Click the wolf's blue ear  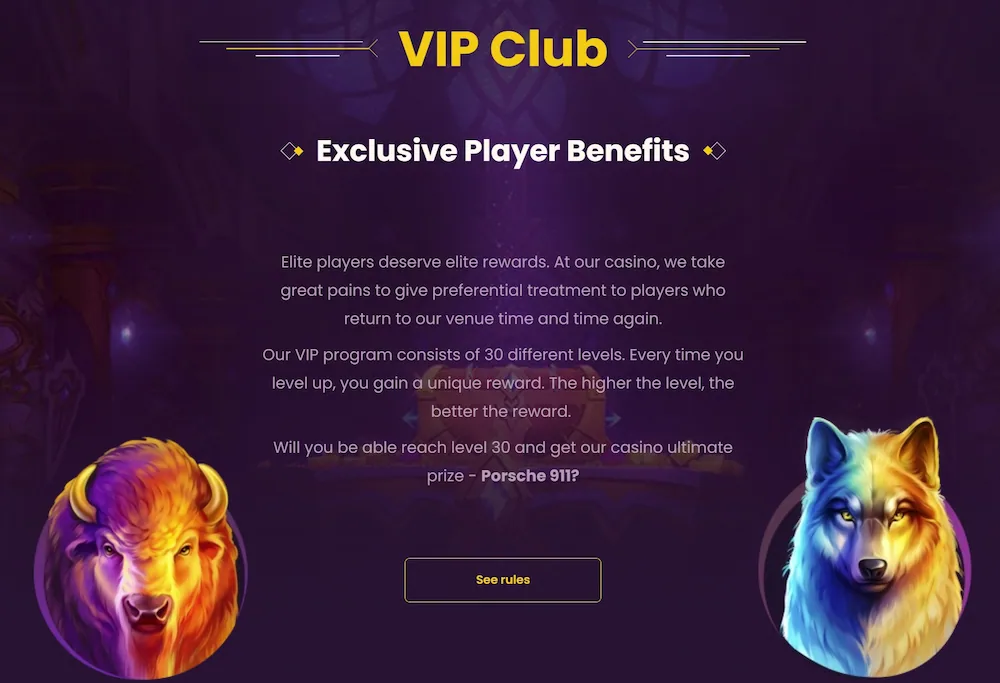824,446
